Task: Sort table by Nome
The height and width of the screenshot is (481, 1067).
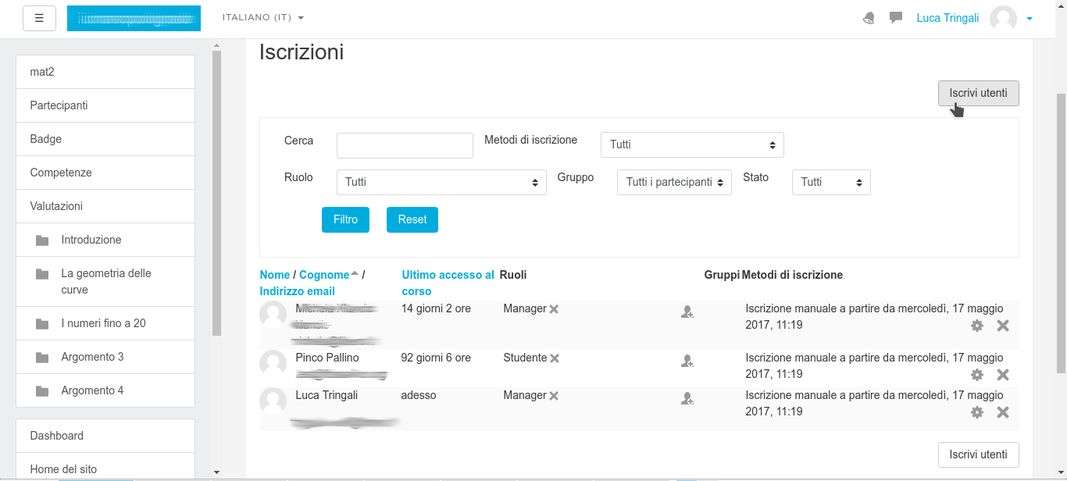Action: pyautogui.click(x=275, y=275)
